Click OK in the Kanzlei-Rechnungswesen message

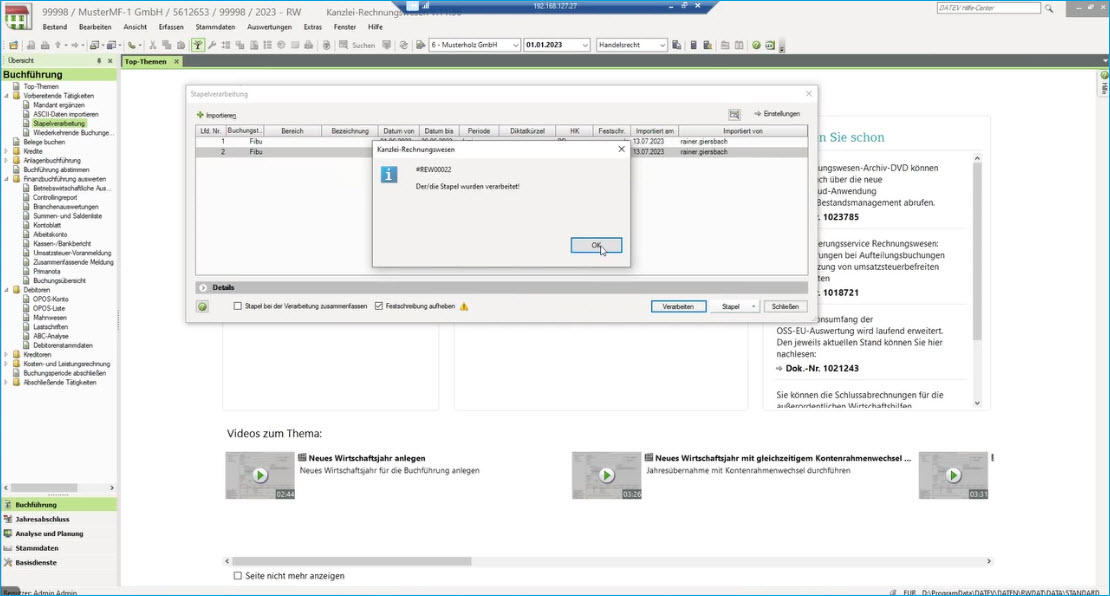[x=596, y=245]
